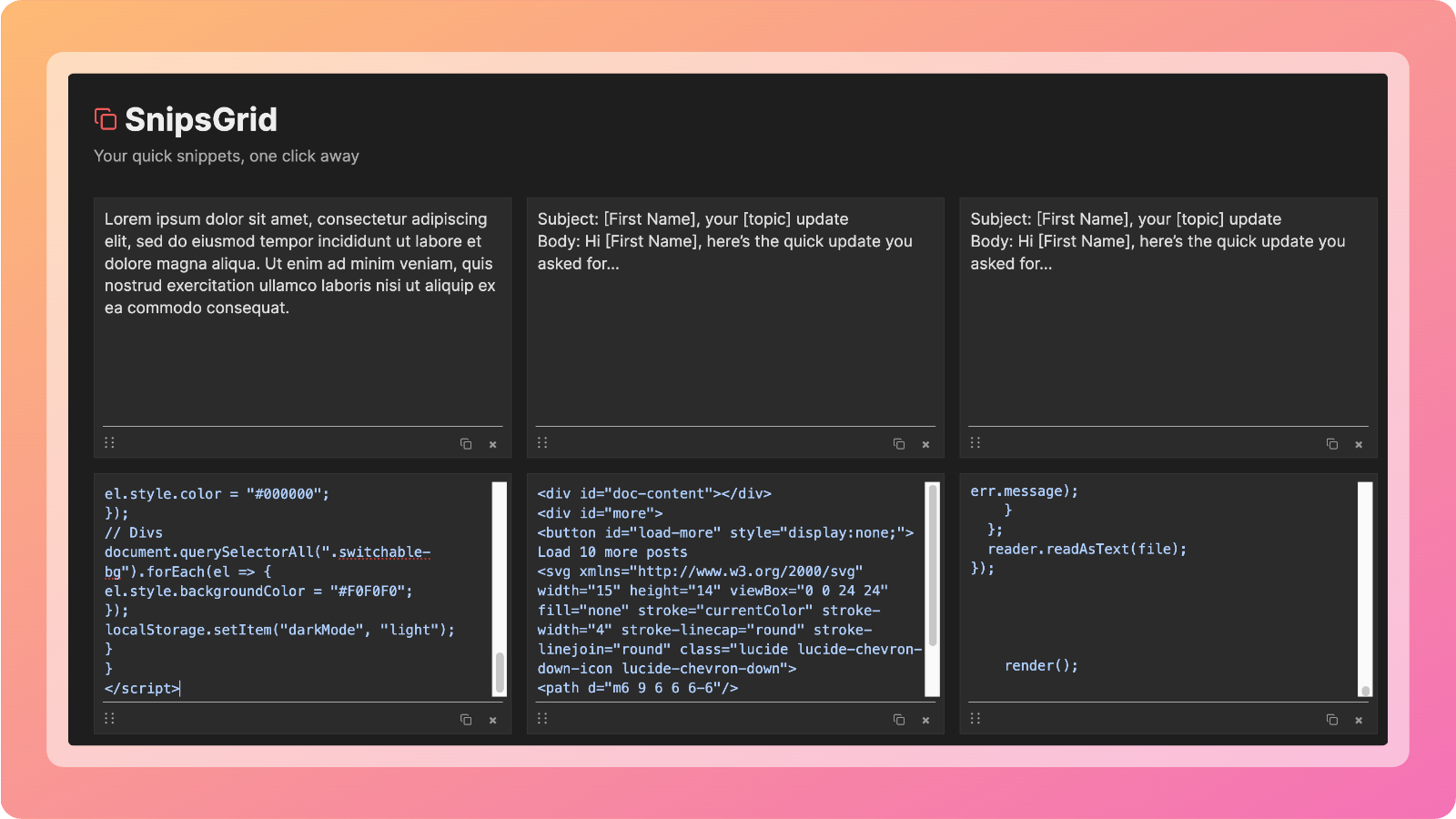Click the scrollbar on the dark mode script card

[498, 591]
